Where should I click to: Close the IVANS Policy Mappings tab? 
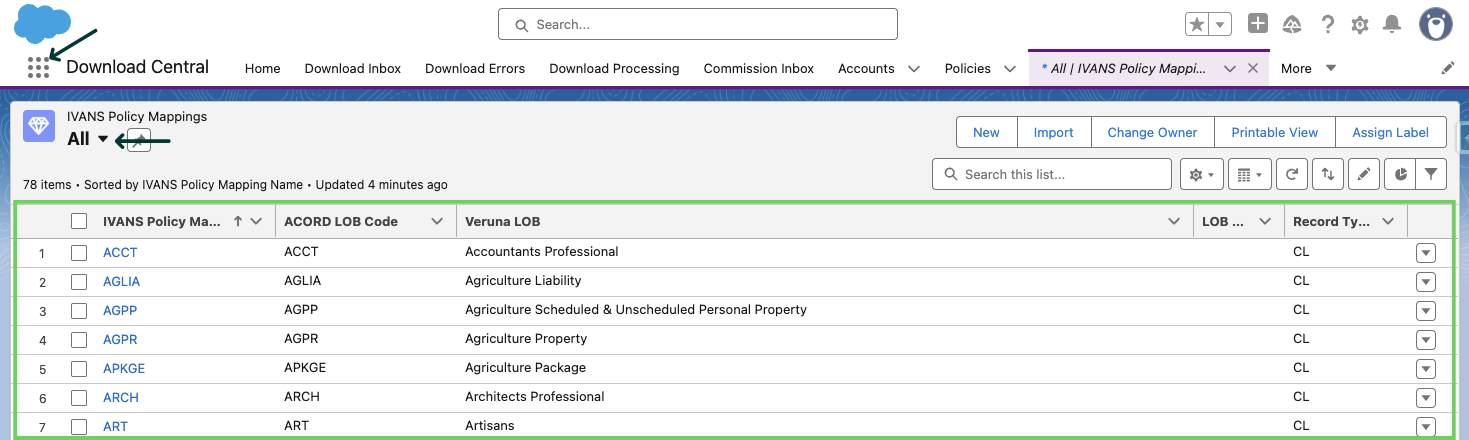tap(1253, 68)
